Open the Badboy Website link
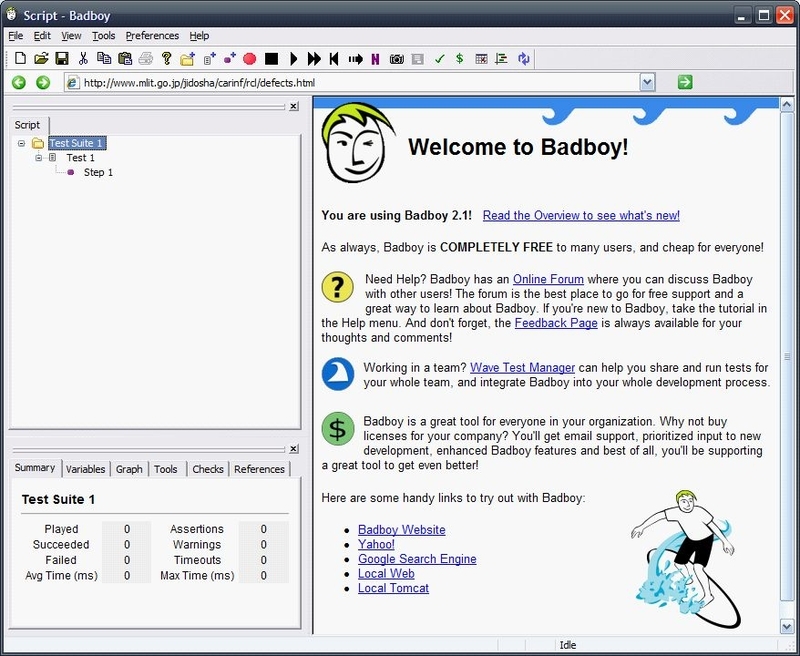Image resolution: width=800 pixels, height=656 pixels. 402,530
